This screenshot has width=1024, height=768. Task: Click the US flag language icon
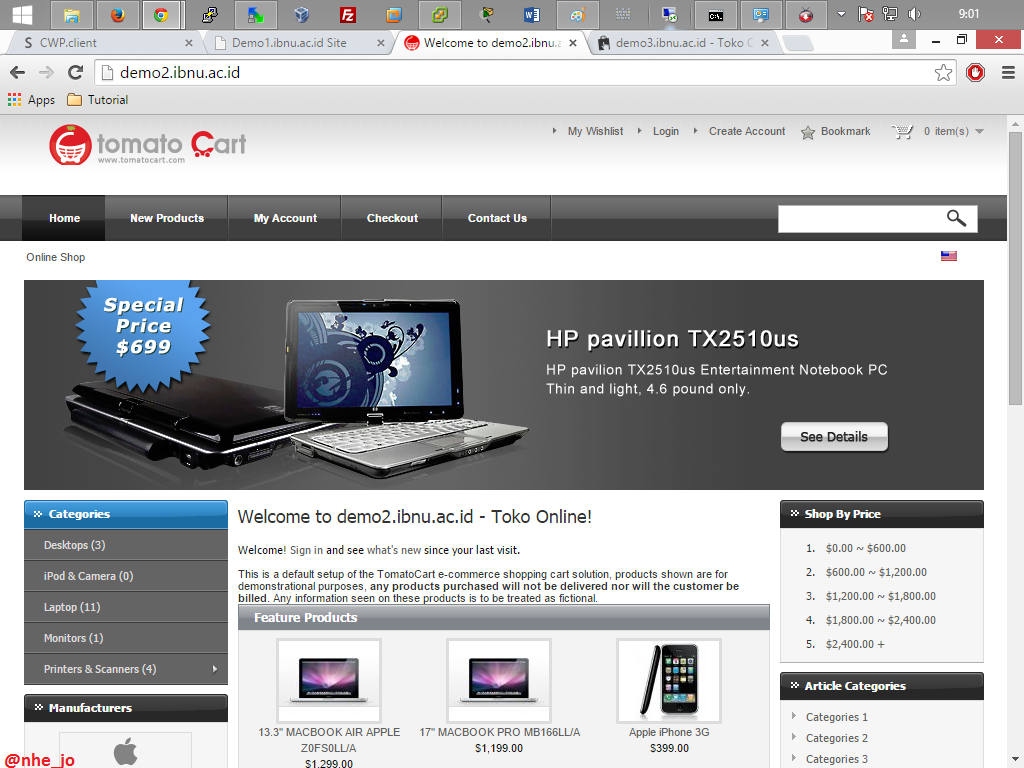(949, 256)
